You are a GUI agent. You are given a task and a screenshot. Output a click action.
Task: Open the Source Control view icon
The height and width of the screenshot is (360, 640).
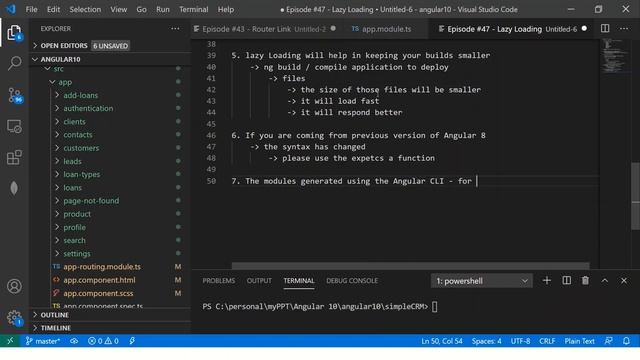[x=15, y=95]
